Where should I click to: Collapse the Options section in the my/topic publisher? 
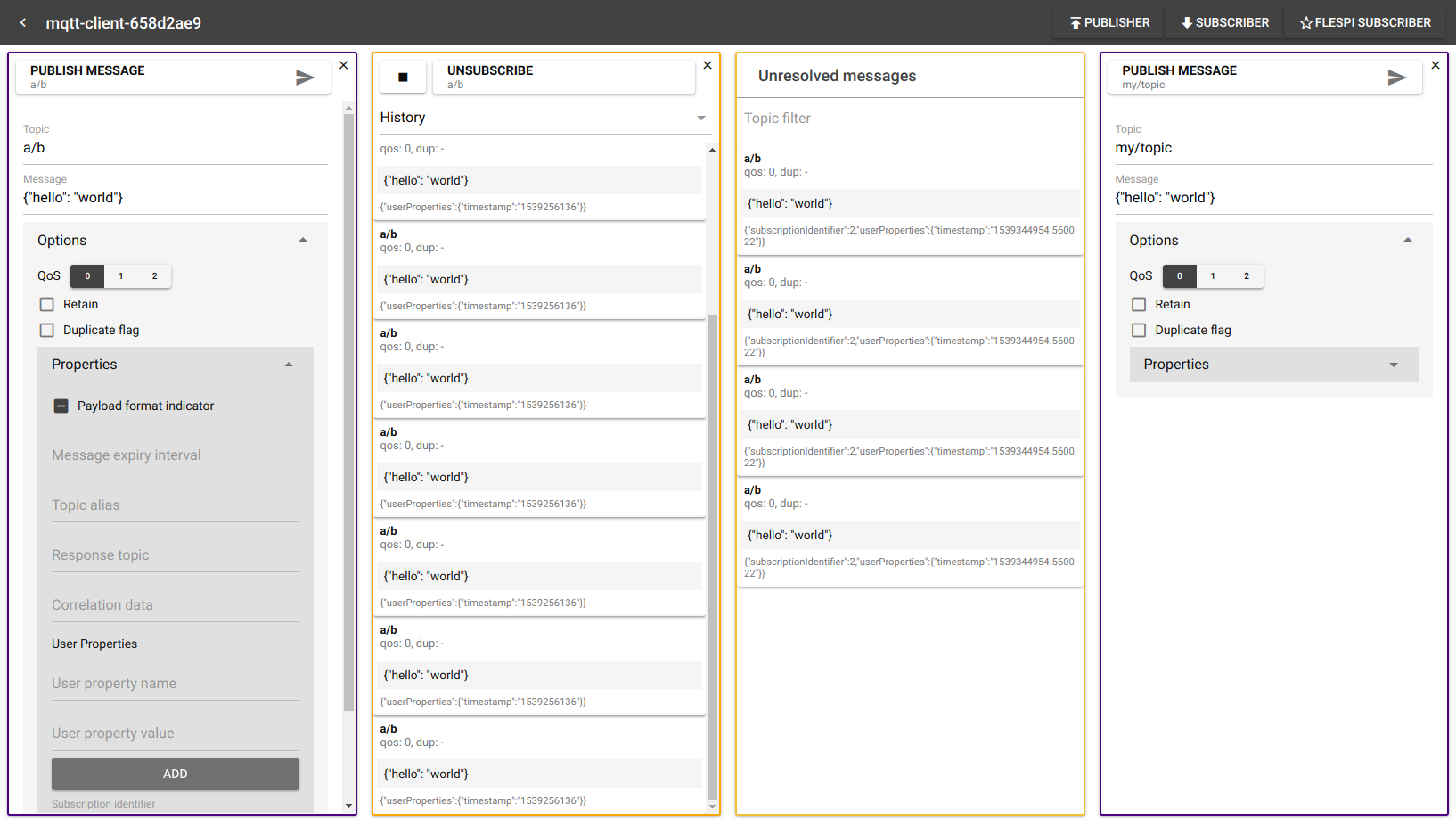point(1274,241)
